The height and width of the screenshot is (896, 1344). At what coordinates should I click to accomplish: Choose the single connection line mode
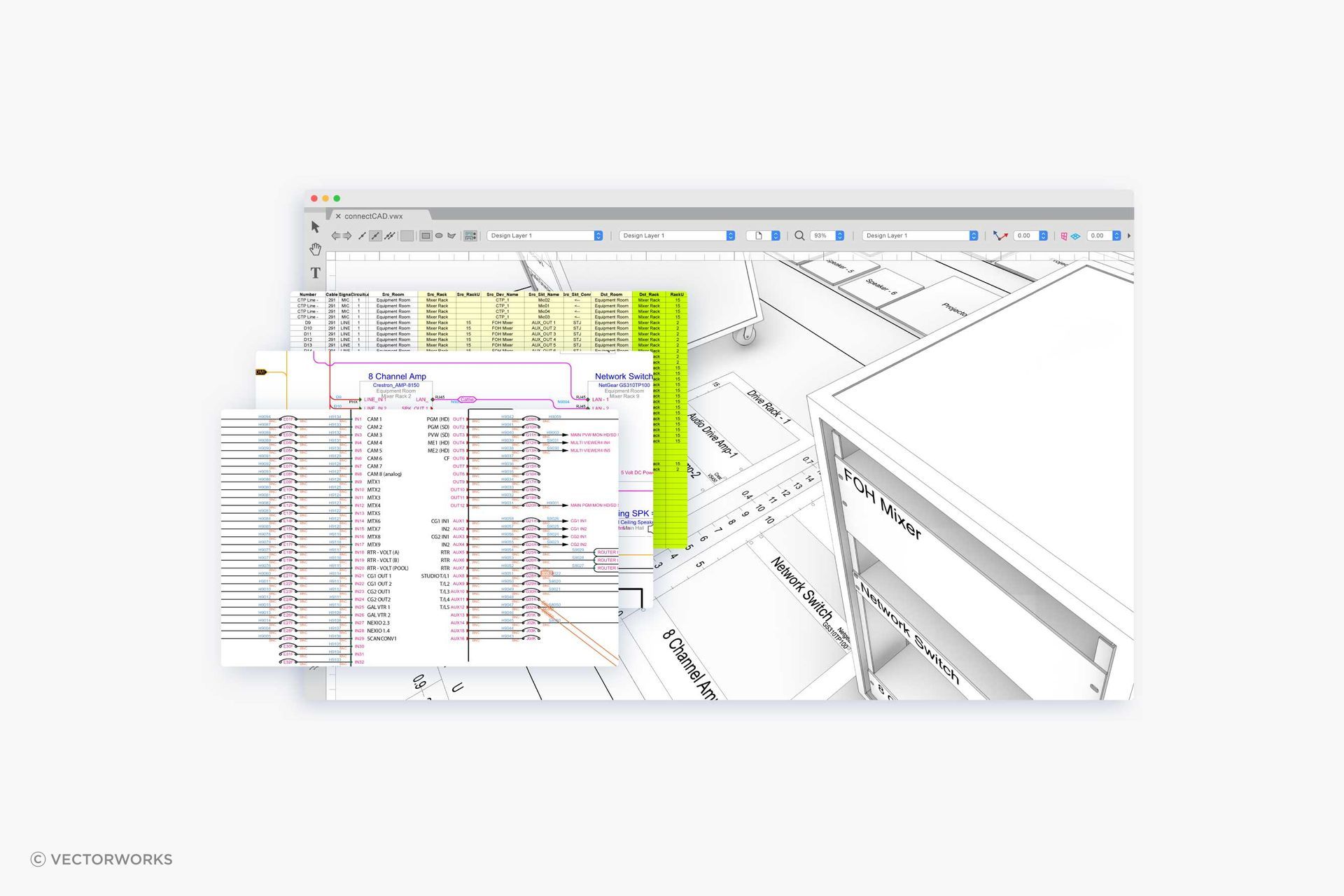pos(362,236)
